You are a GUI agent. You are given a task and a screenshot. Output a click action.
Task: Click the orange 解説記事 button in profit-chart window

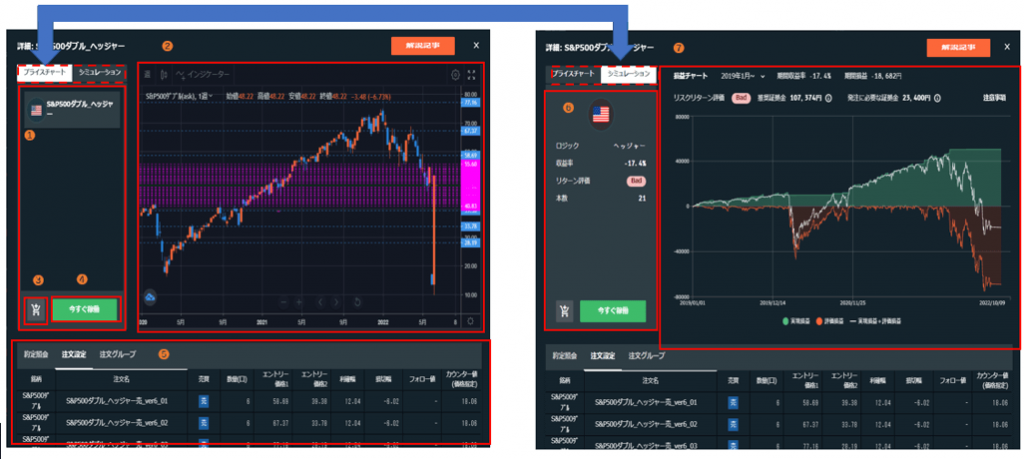click(x=958, y=48)
